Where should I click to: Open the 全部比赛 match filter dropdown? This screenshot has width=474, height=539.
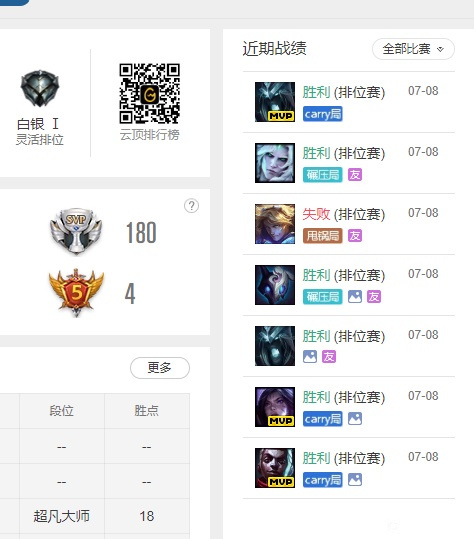(x=413, y=49)
